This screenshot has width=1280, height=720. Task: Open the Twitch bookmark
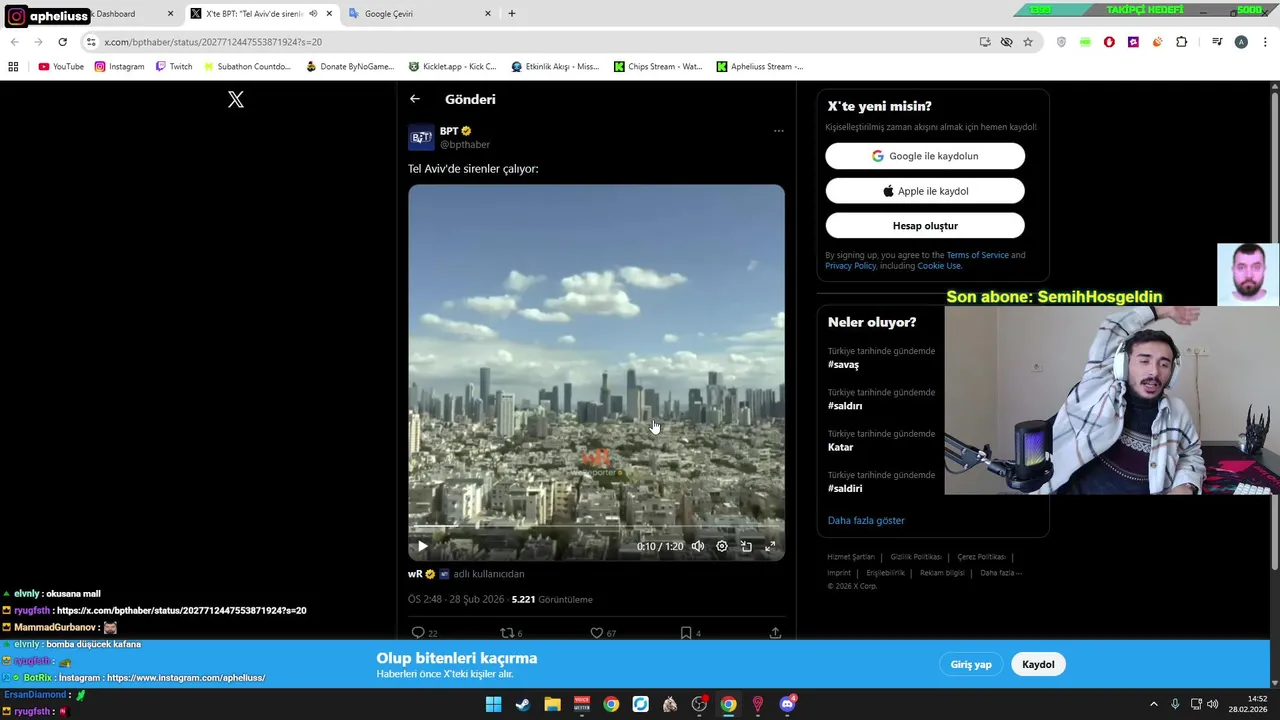click(x=174, y=67)
